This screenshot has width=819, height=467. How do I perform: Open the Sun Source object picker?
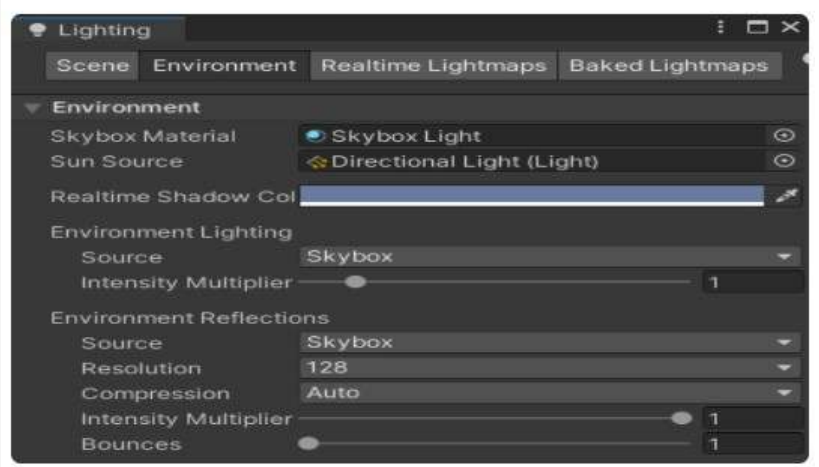point(785,161)
